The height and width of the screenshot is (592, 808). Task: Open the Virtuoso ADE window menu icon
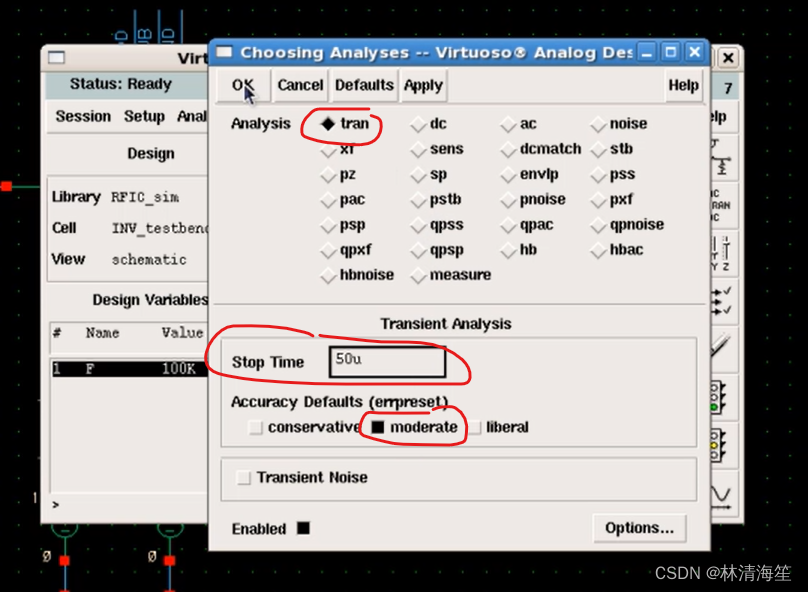(57, 57)
